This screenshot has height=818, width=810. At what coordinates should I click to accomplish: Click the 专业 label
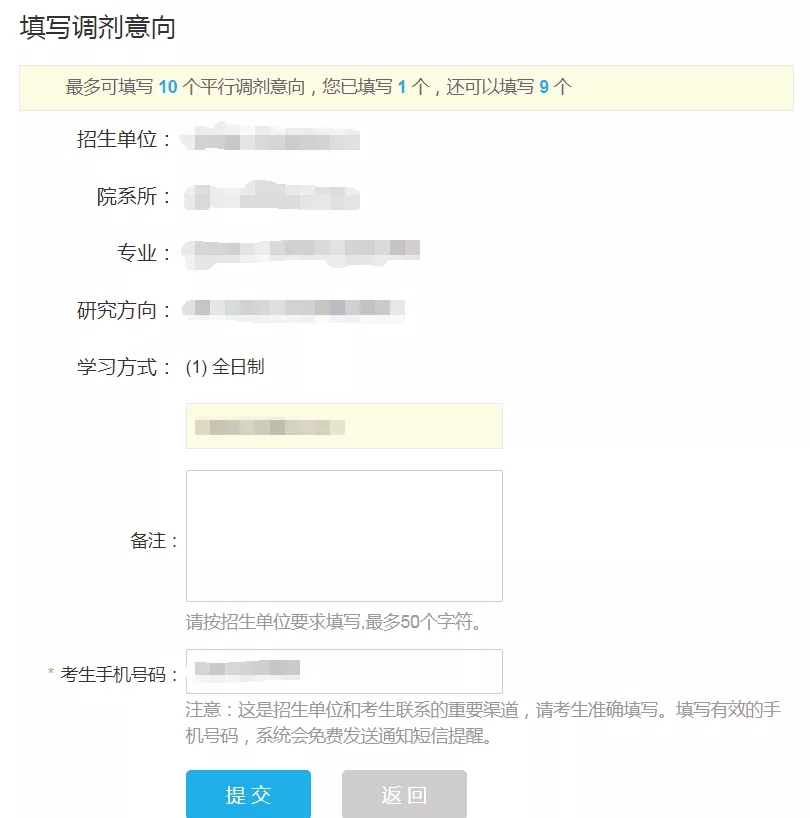coord(138,254)
